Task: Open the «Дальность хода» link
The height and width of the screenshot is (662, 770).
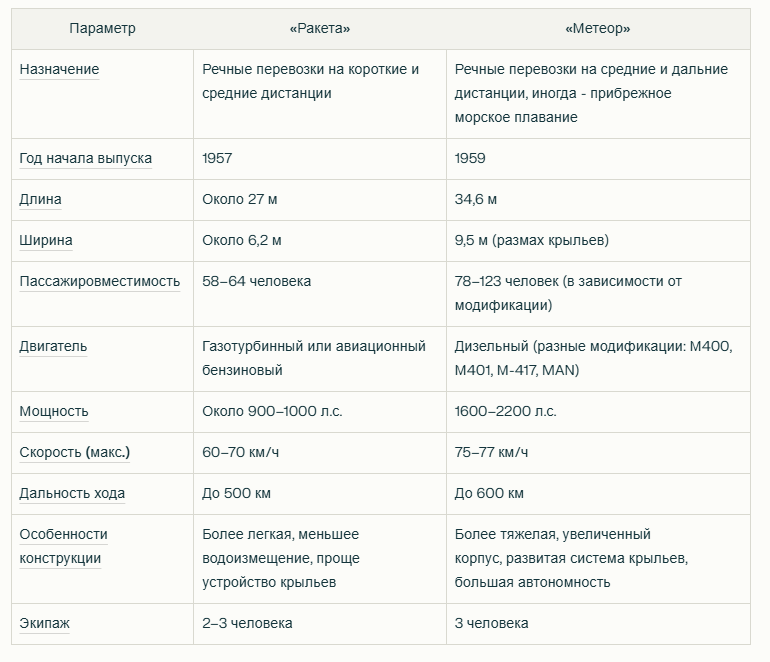Action: [72, 493]
